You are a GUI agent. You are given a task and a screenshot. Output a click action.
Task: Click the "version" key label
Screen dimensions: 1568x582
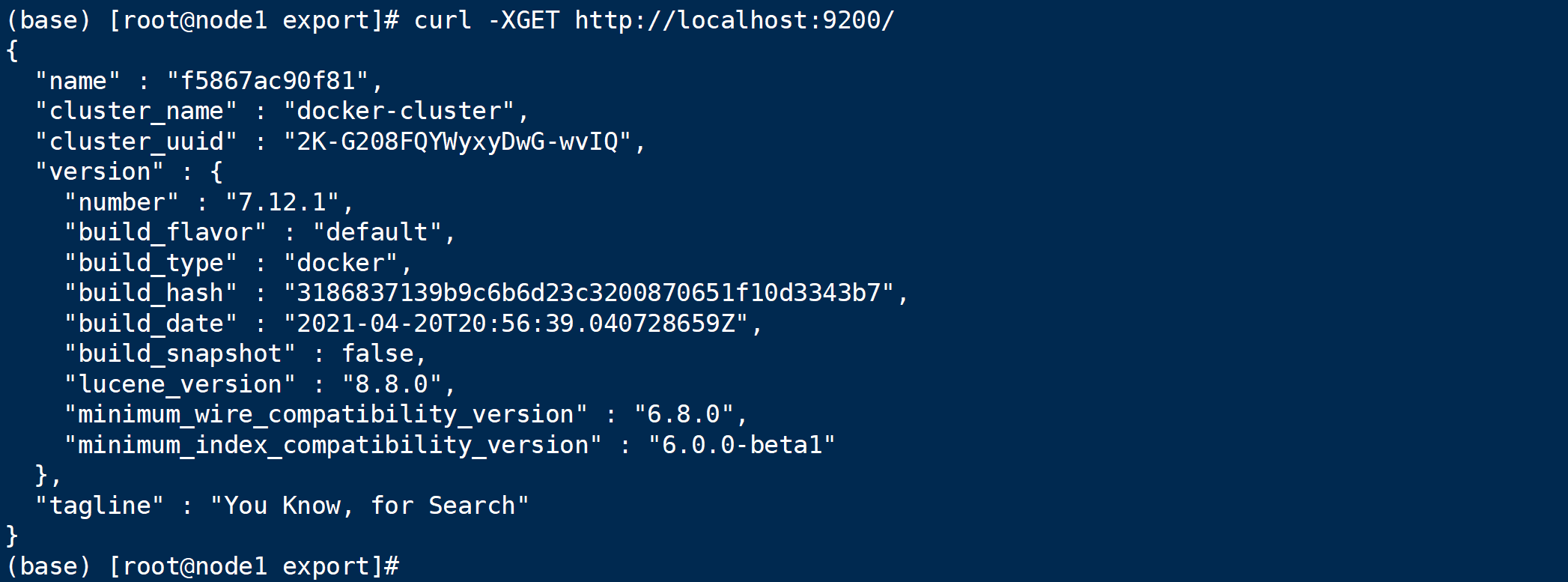click(x=100, y=172)
